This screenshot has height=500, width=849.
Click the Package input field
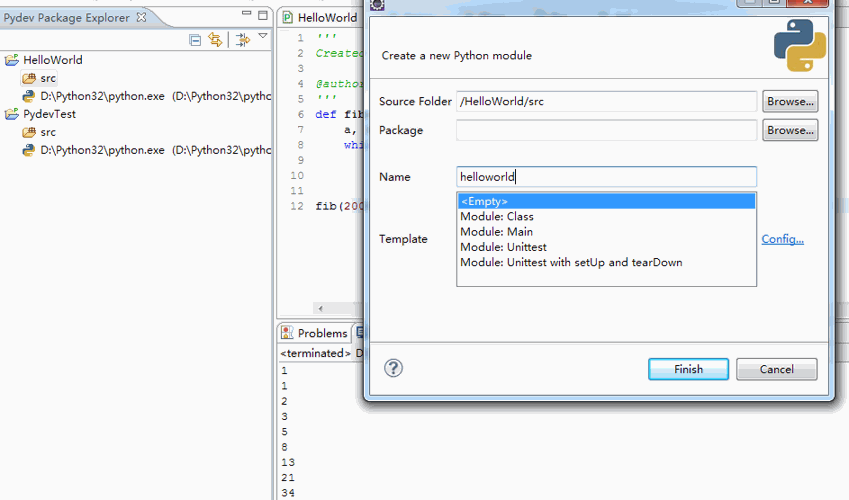coord(606,130)
